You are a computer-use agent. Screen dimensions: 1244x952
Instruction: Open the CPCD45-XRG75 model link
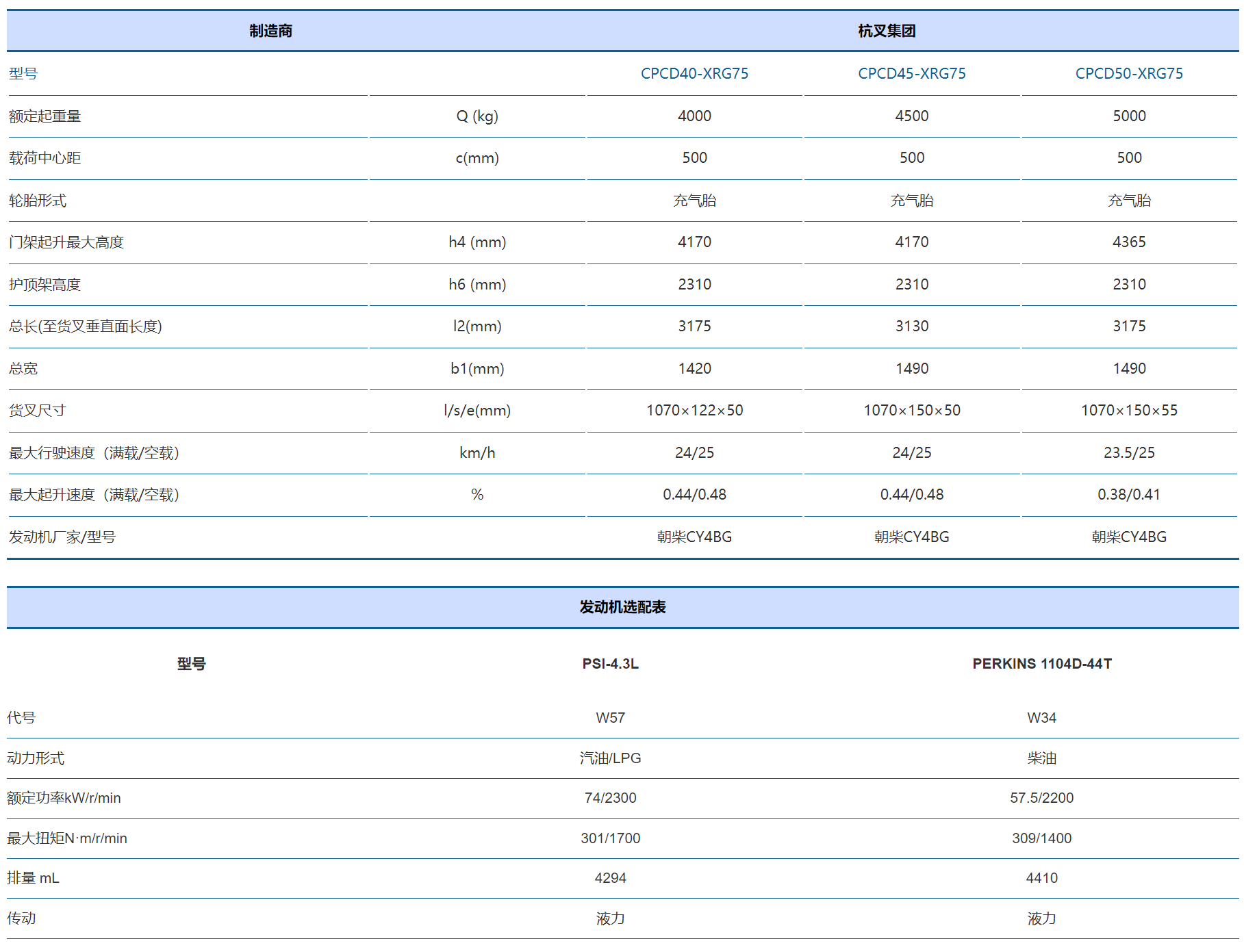click(x=912, y=73)
